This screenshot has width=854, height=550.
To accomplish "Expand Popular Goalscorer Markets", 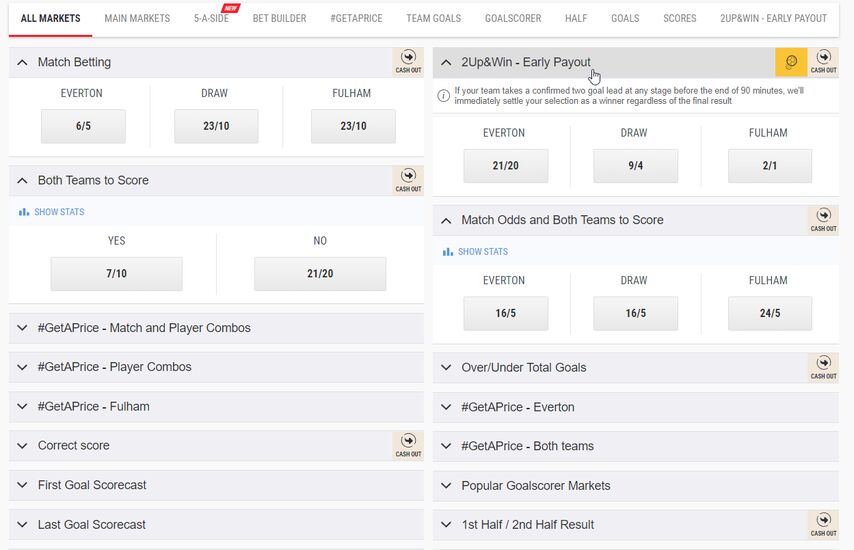I will (446, 485).
